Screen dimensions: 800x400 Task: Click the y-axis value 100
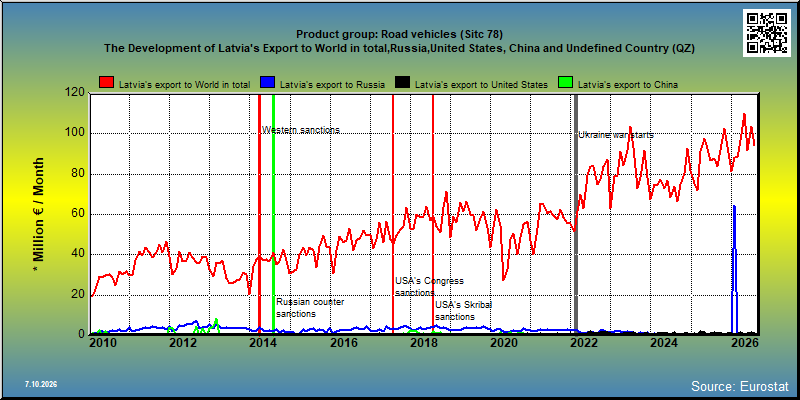76,133
